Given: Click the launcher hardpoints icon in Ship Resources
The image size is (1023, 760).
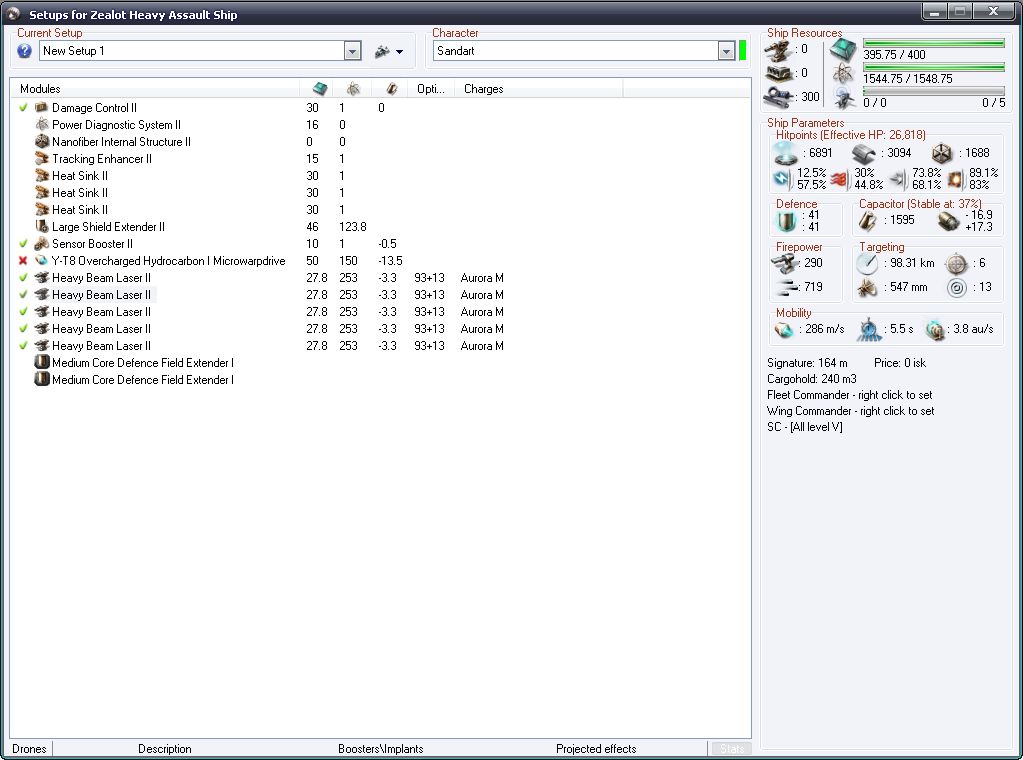Looking at the screenshot, I should [779, 73].
